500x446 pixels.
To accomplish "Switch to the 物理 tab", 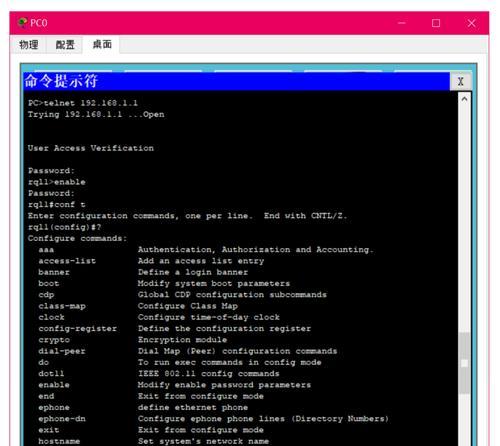I will click(x=28, y=44).
